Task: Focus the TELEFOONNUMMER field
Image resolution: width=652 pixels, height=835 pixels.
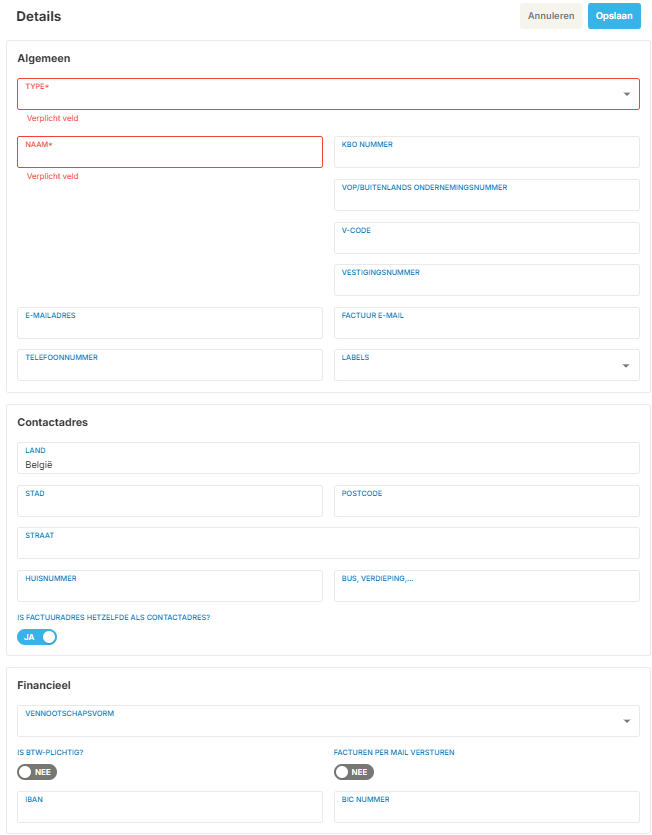Action: (170, 365)
